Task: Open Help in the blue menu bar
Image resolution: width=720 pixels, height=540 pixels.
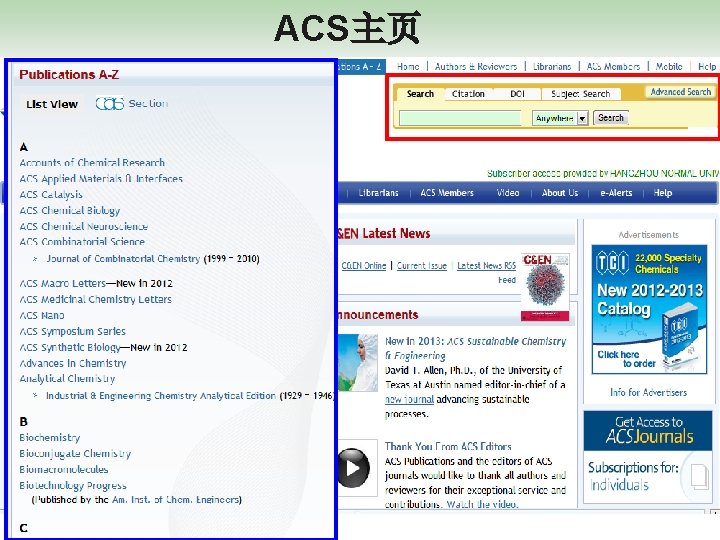Action: tap(663, 193)
